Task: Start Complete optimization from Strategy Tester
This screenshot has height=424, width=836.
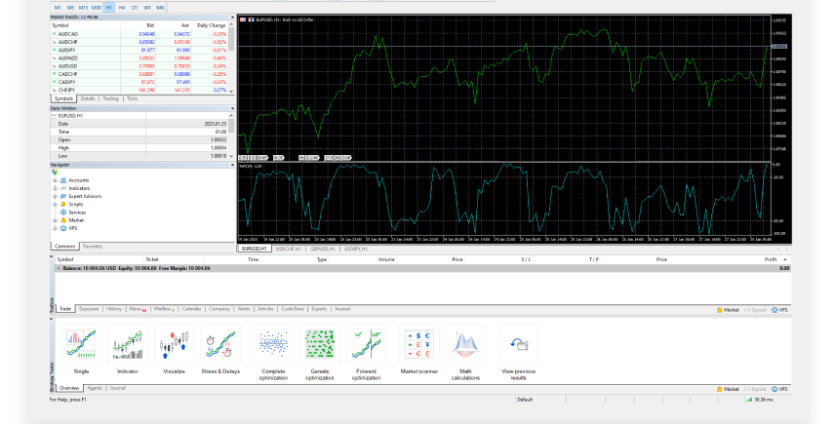Action: coord(273,345)
